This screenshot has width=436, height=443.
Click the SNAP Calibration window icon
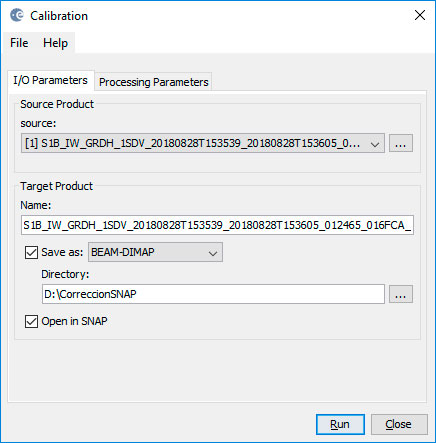17,15
